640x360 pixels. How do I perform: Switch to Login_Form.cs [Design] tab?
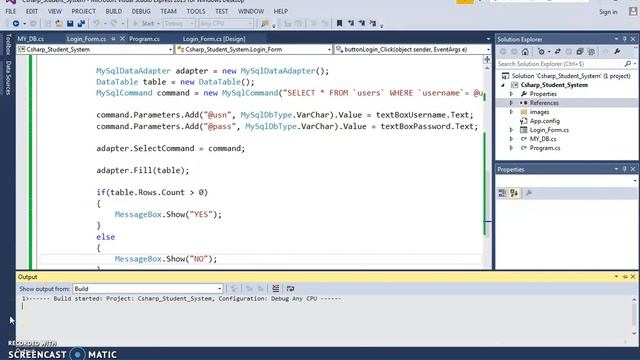pyautogui.click(x=214, y=39)
